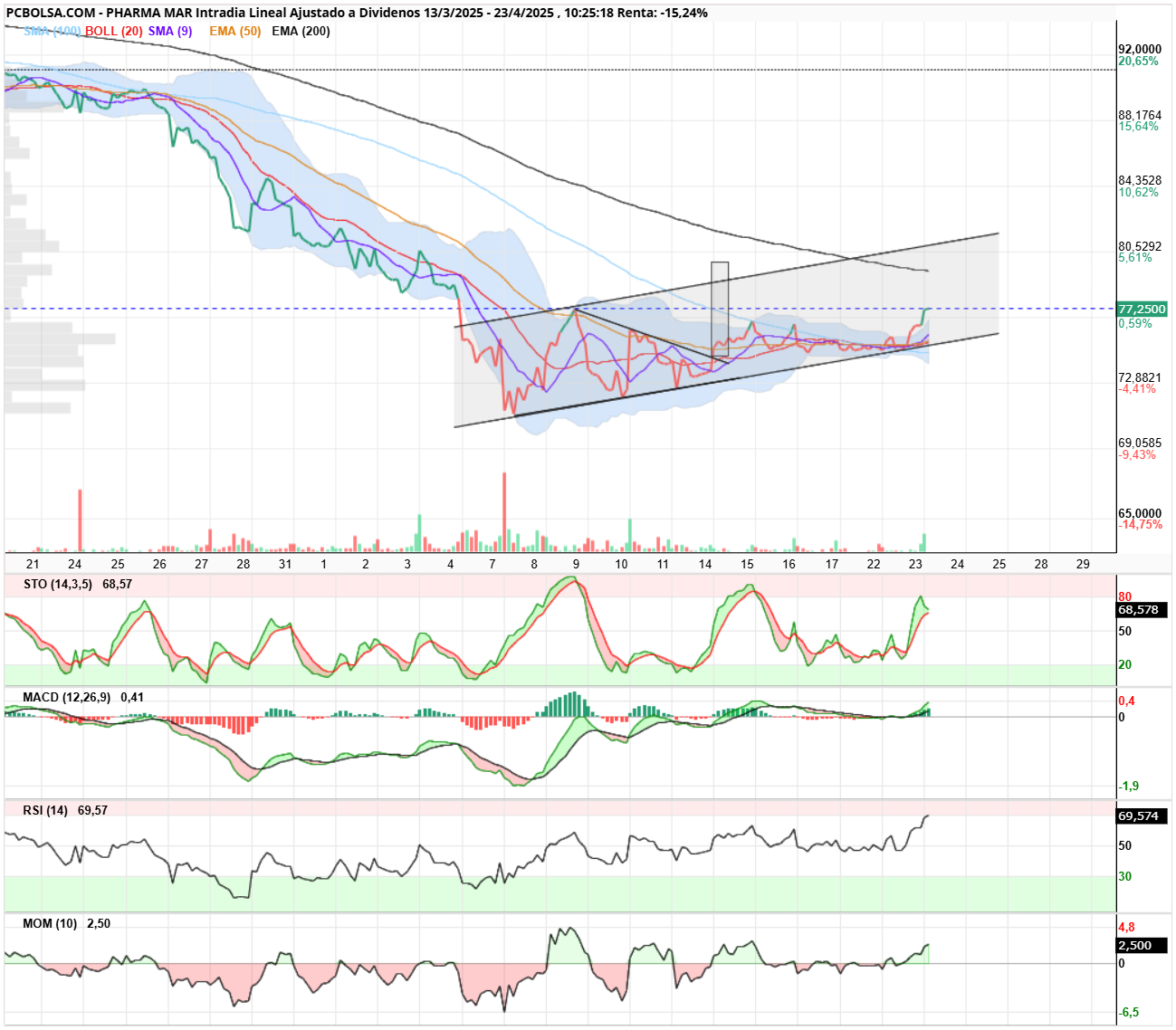Screen dimensions: 1176x1030
Task: Click the 92,0000 price axis label
Action: (1140, 50)
